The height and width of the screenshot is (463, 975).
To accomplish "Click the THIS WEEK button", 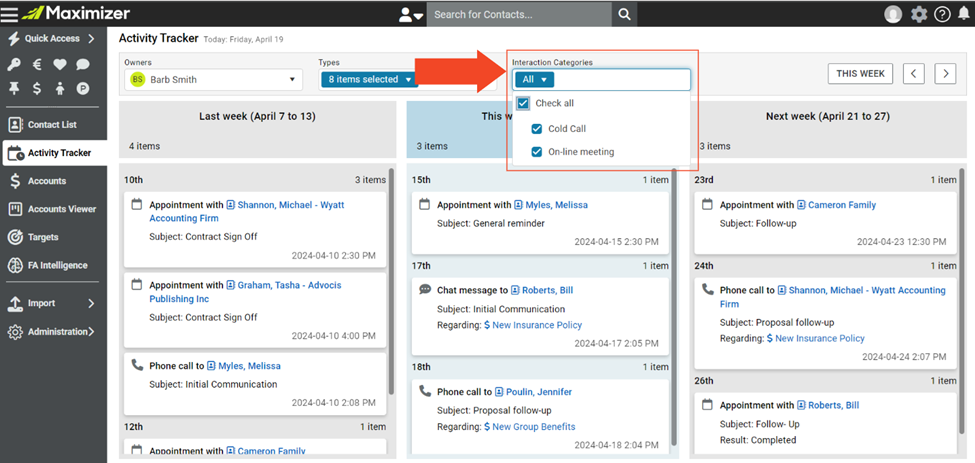I will tap(860, 73).
